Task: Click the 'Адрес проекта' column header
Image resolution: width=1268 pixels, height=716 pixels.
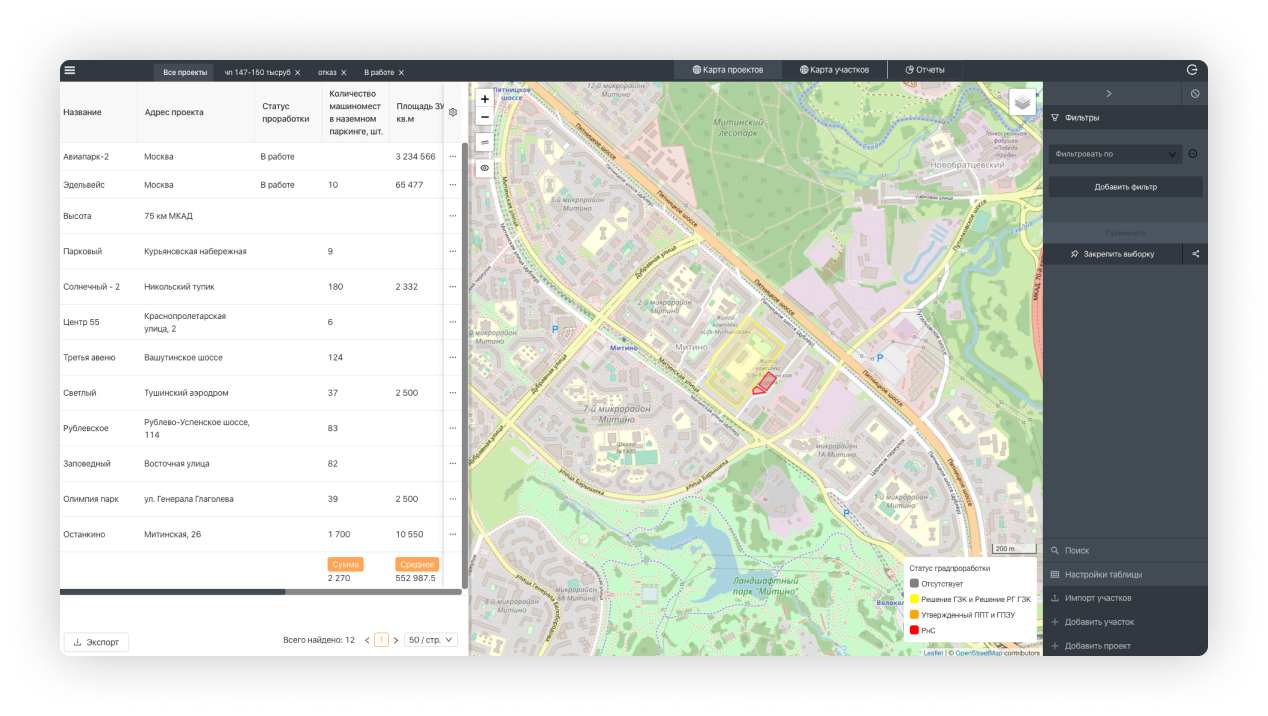Action: [174, 112]
